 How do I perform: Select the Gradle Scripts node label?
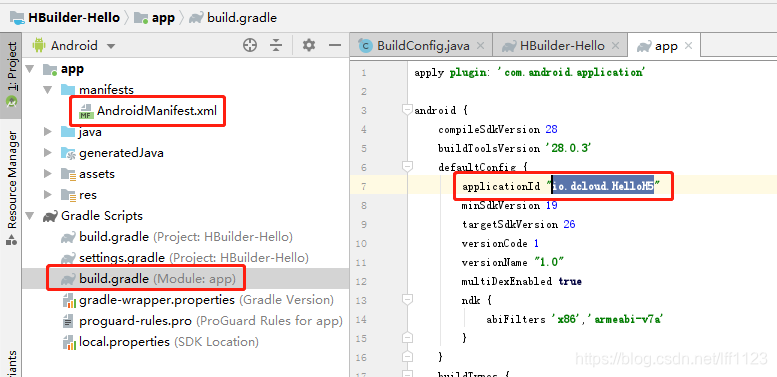click(x=102, y=216)
